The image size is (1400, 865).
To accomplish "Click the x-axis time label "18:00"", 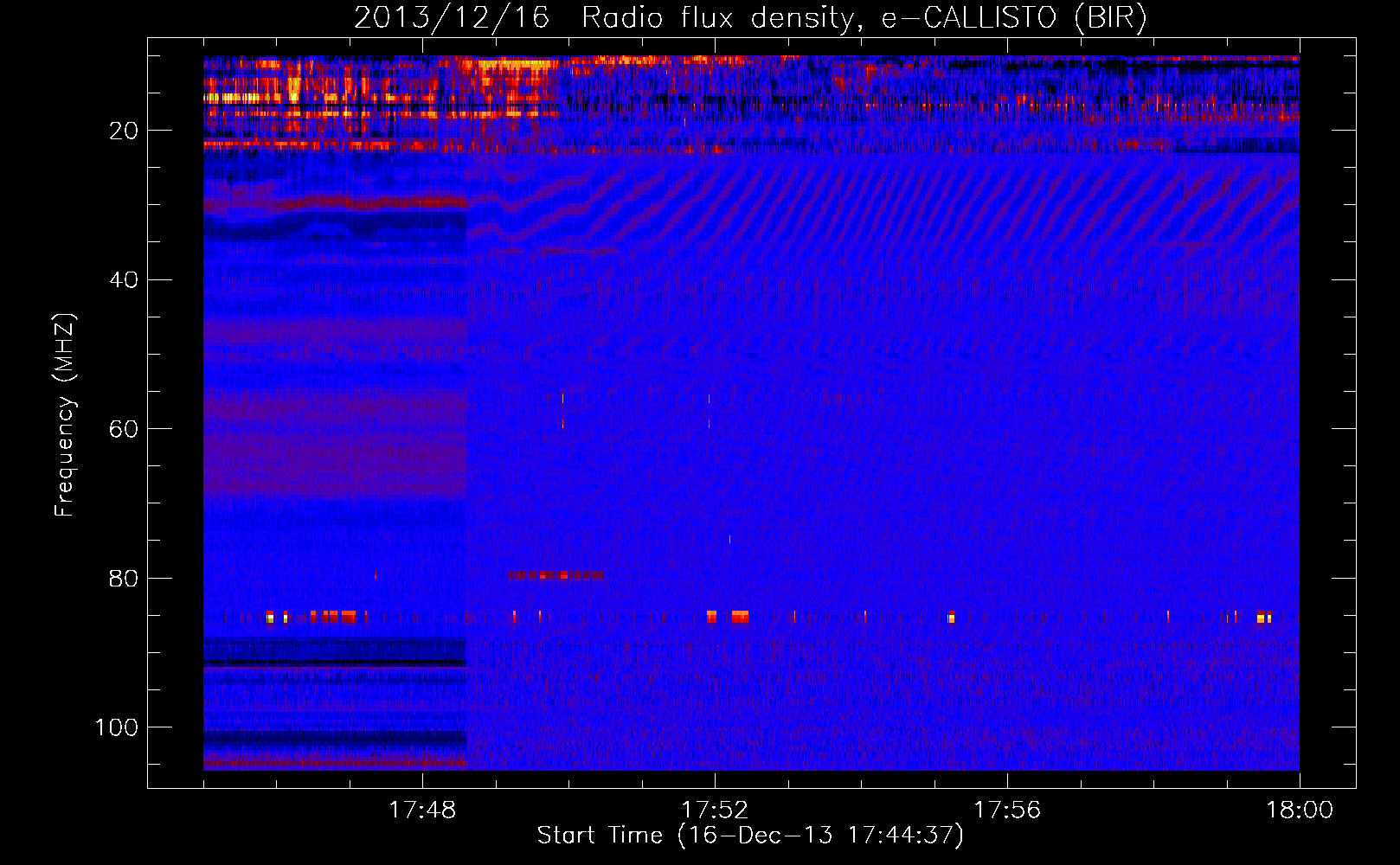I will [x=1300, y=811].
